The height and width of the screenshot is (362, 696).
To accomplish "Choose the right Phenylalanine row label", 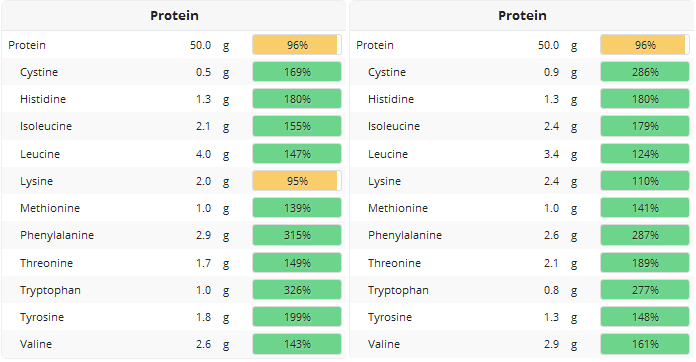I will [405, 236].
